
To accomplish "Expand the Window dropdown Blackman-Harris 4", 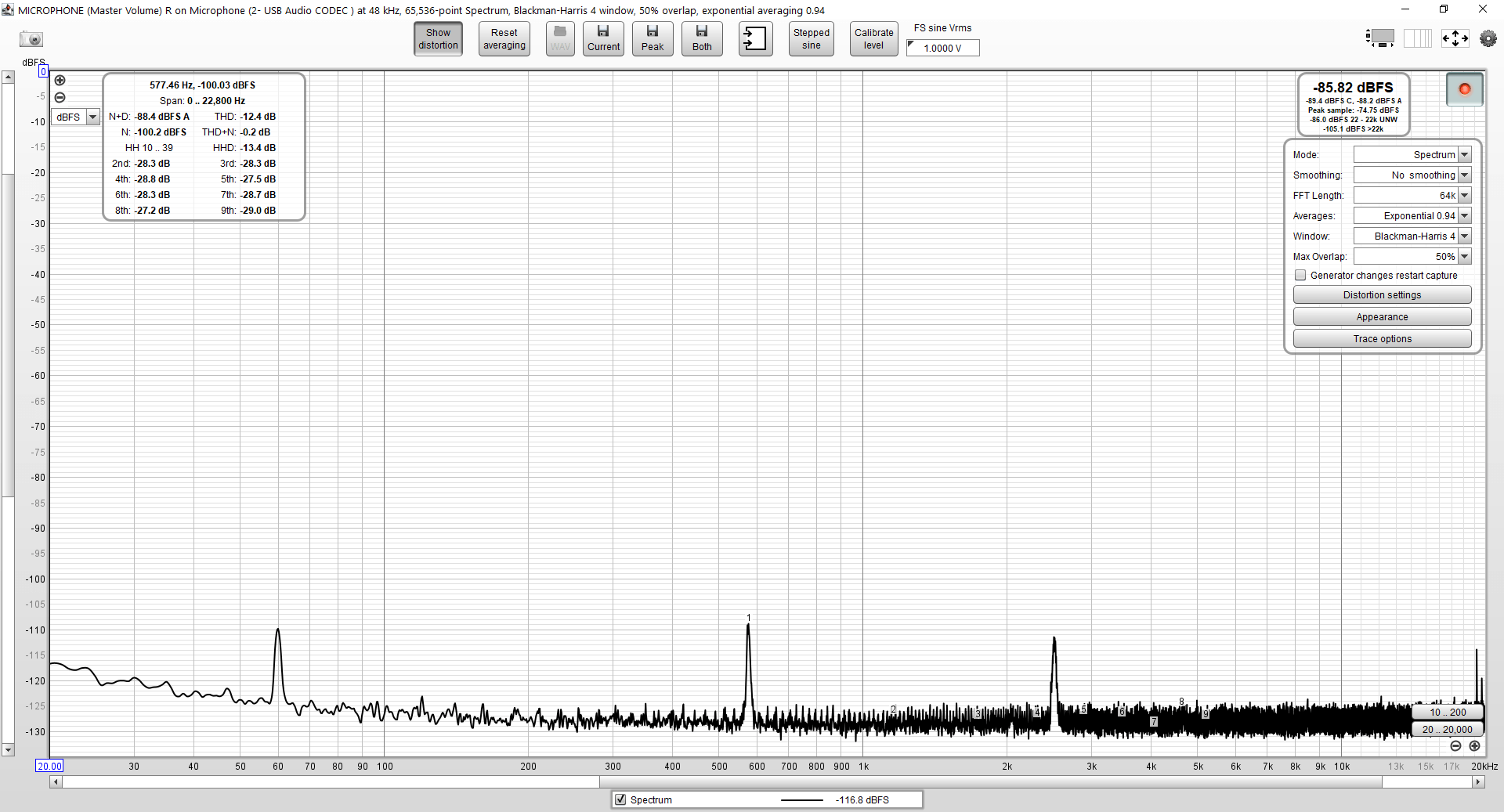I will click(1413, 236).
